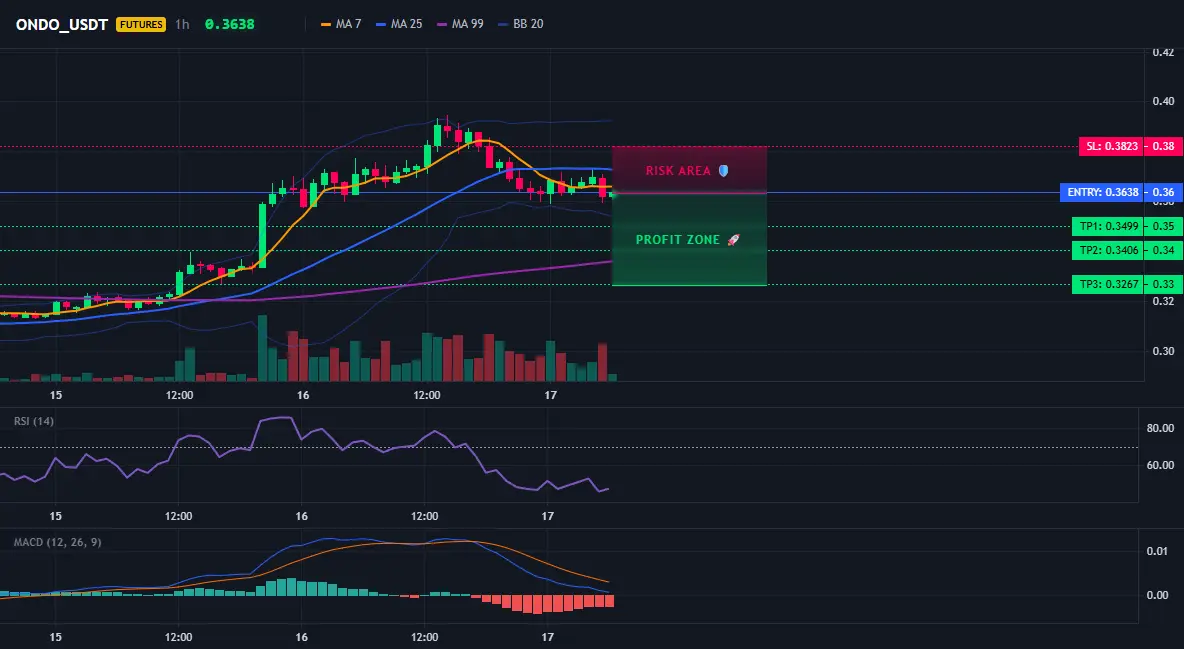Select the red SL: 0.3823 price tag
This screenshot has width=1184, height=649.
pos(1111,146)
